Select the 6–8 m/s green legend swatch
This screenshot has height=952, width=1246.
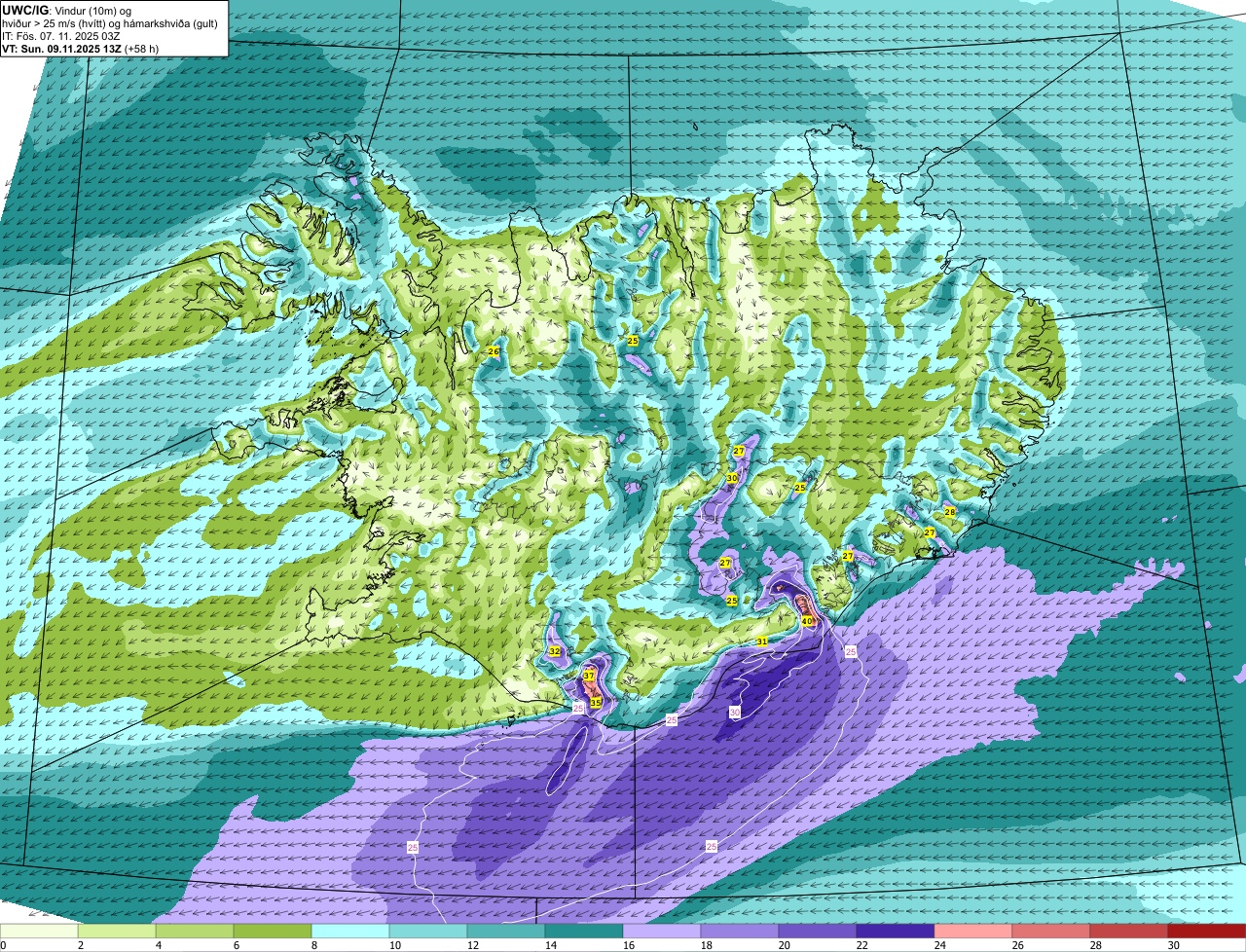(273, 931)
